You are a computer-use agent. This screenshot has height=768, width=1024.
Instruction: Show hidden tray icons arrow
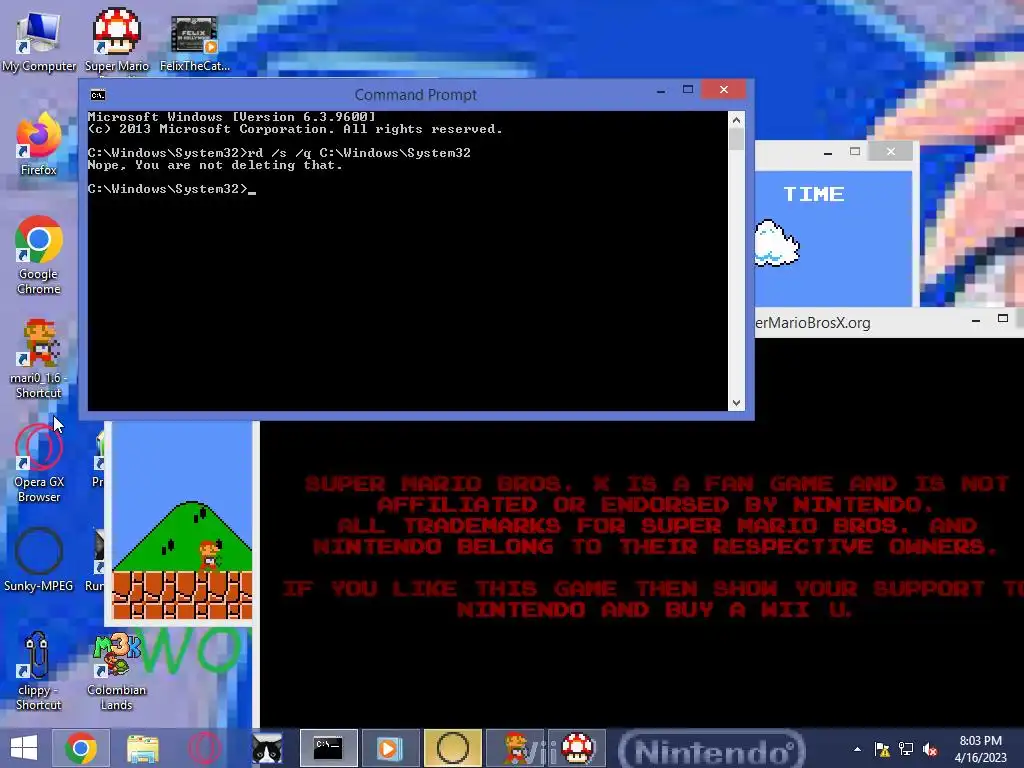[x=857, y=749]
